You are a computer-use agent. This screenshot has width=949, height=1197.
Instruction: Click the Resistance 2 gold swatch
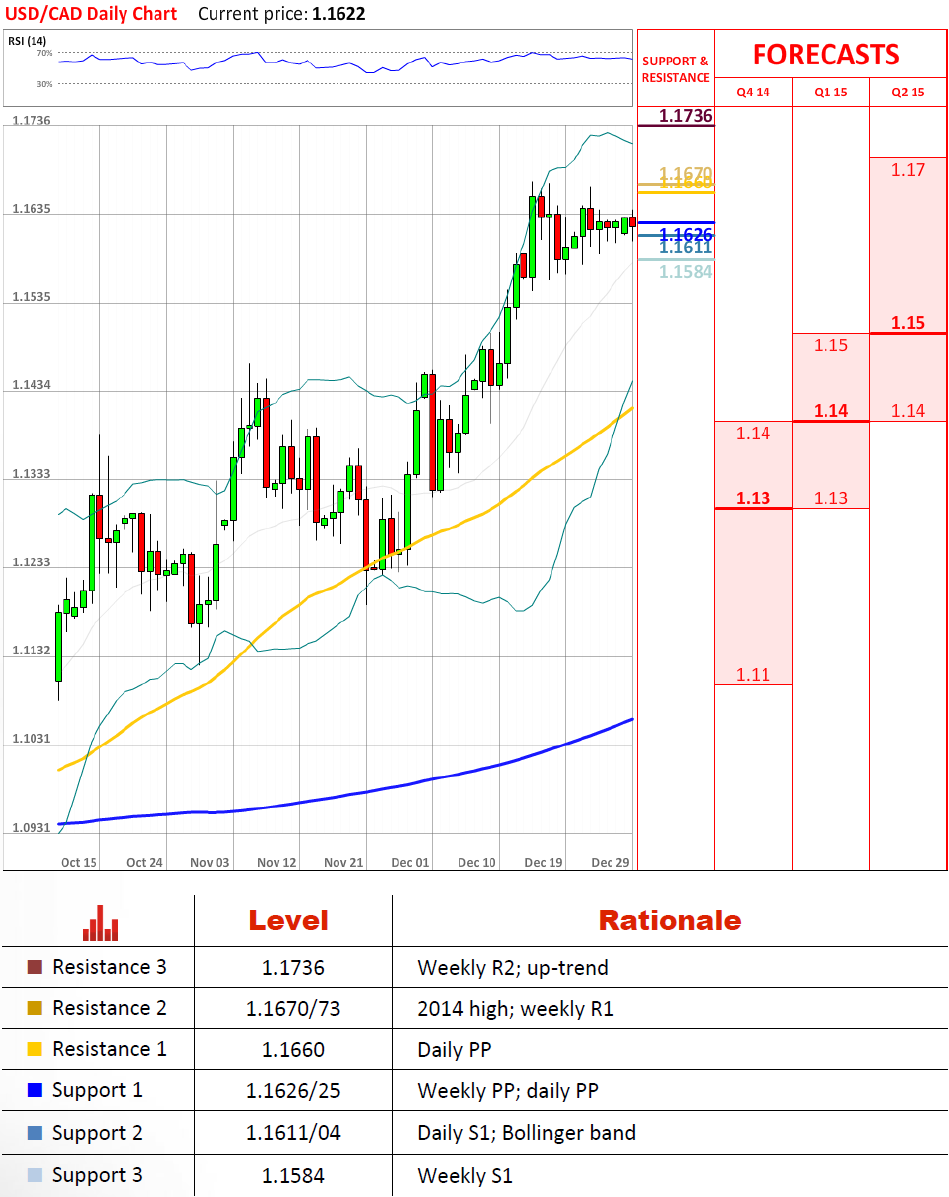pyautogui.click(x=34, y=1008)
